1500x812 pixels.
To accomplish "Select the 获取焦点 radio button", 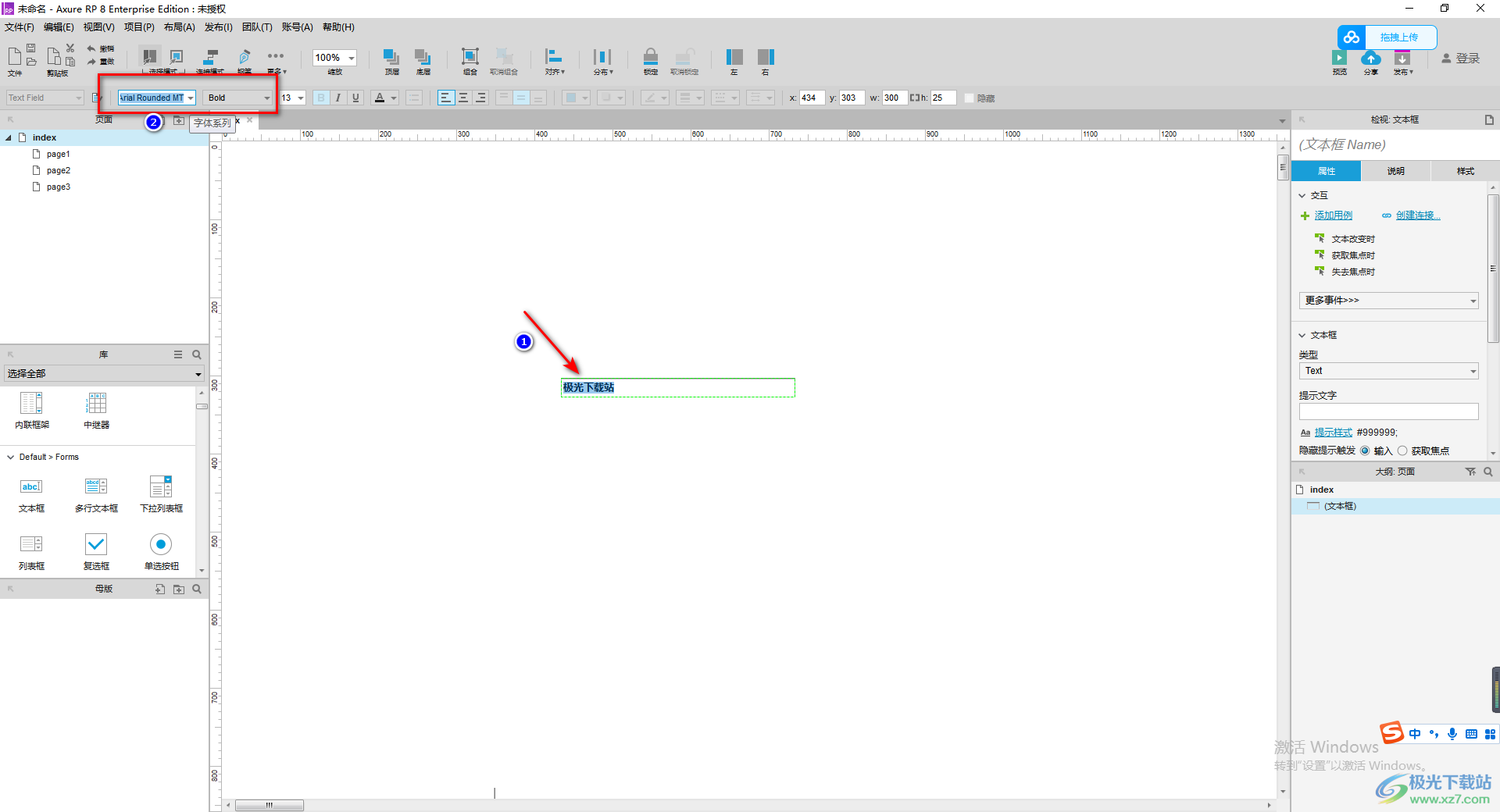I will click(x=1402, y=451).
